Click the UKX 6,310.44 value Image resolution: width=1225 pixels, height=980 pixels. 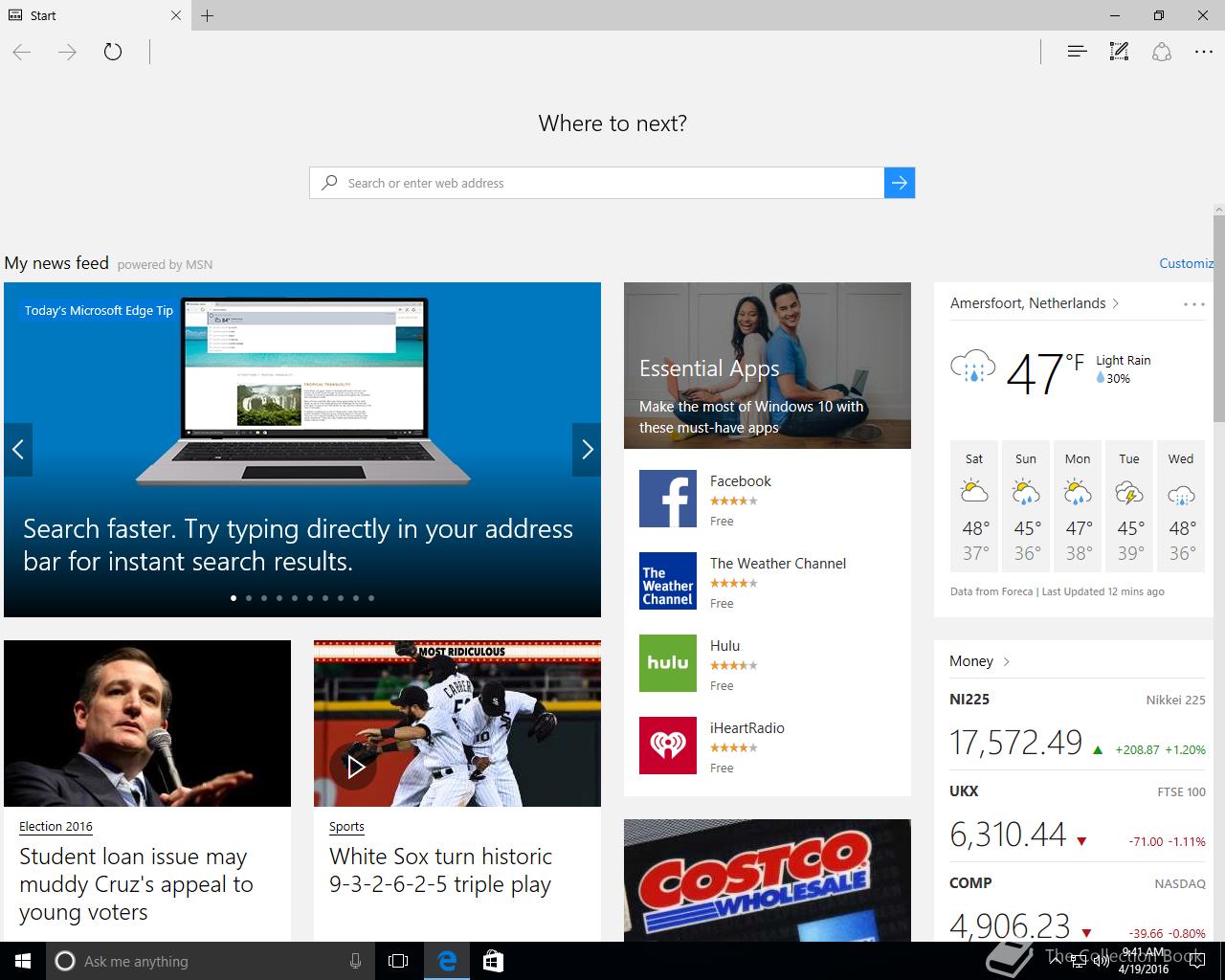(x=1008, y=835)
